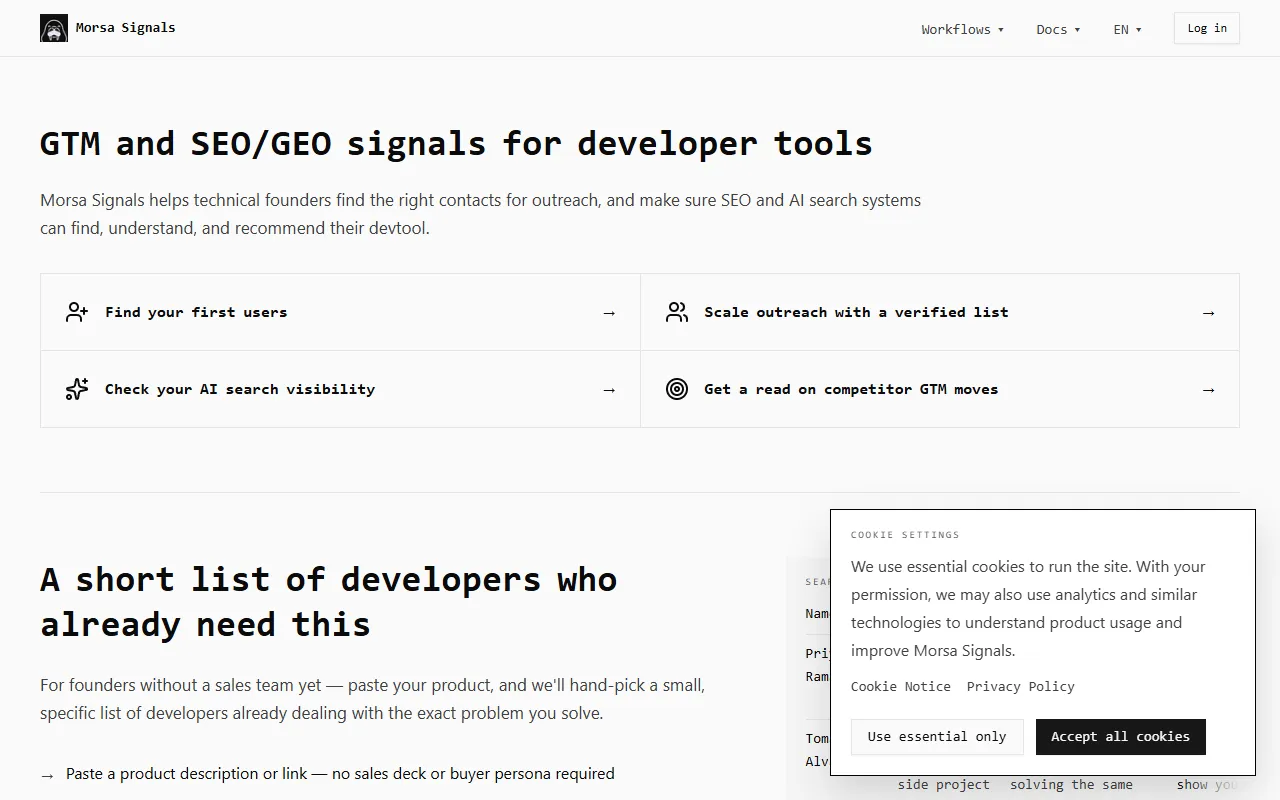Image resolution: width=1280 pixels, height=800 pixels.
Task: Click the people icon beside Scale outreach
Action: pos(677,312)
